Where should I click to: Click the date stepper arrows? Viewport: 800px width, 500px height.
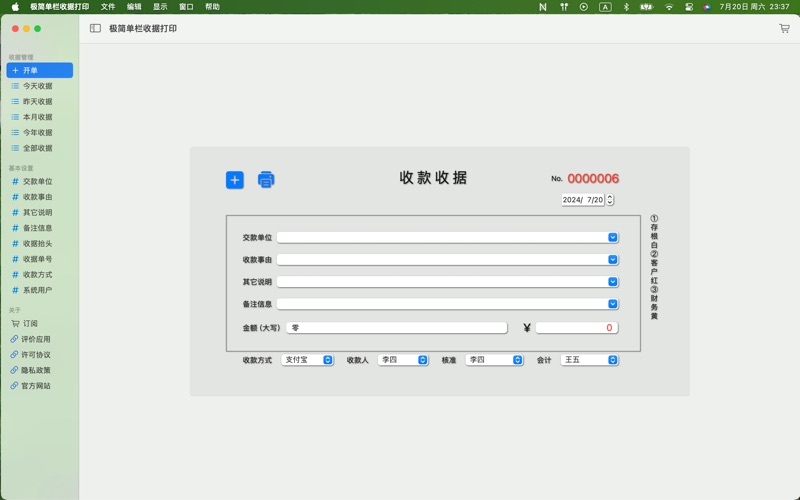click(610, 200)
